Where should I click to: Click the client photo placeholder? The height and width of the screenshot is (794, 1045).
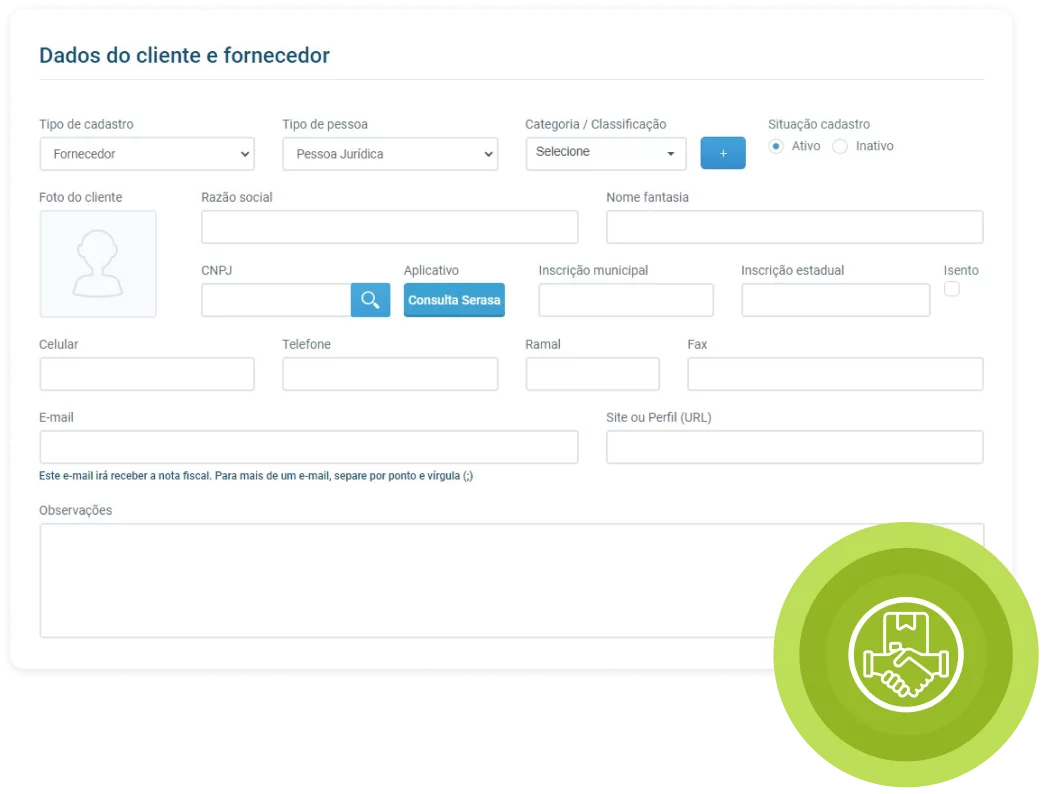pos(98,264)
